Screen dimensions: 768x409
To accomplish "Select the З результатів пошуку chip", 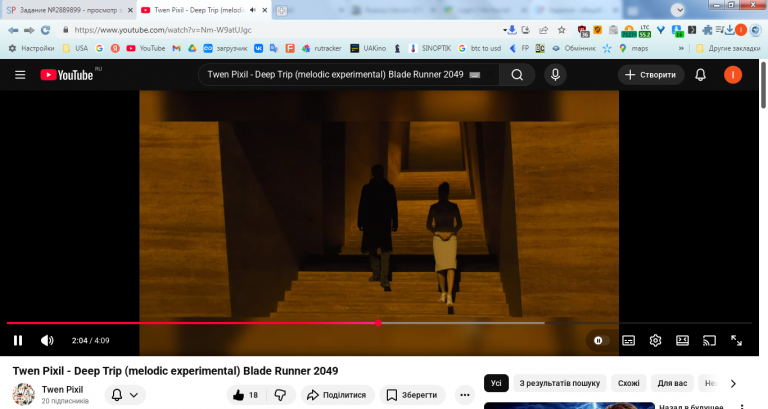I will click(559, 383).
